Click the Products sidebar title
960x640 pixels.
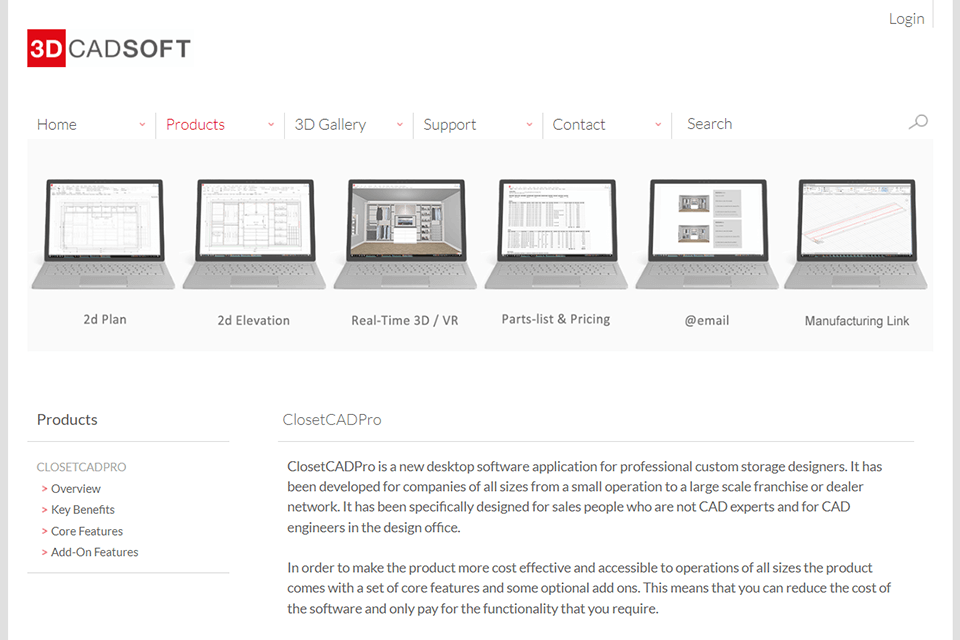point(67,420)
